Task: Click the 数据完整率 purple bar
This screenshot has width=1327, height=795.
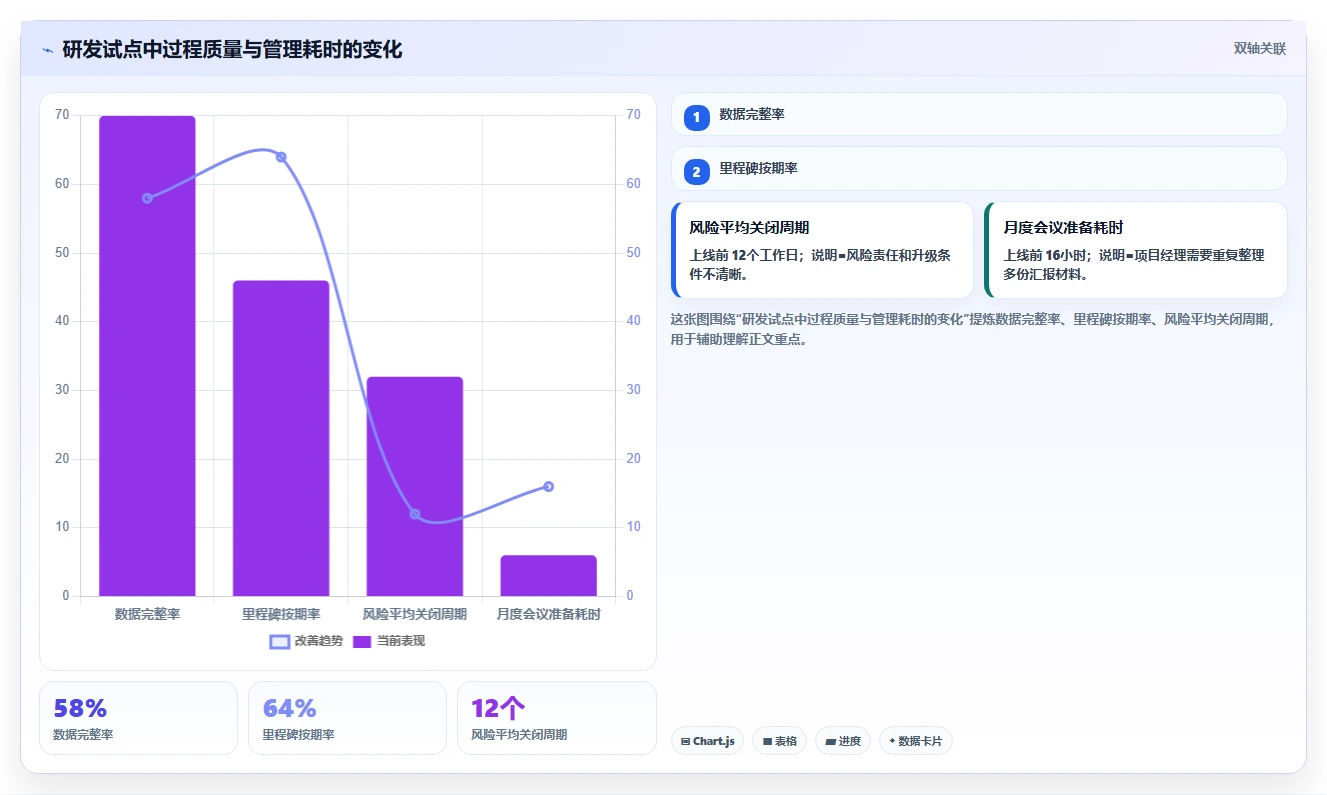Action: point(147,356)
